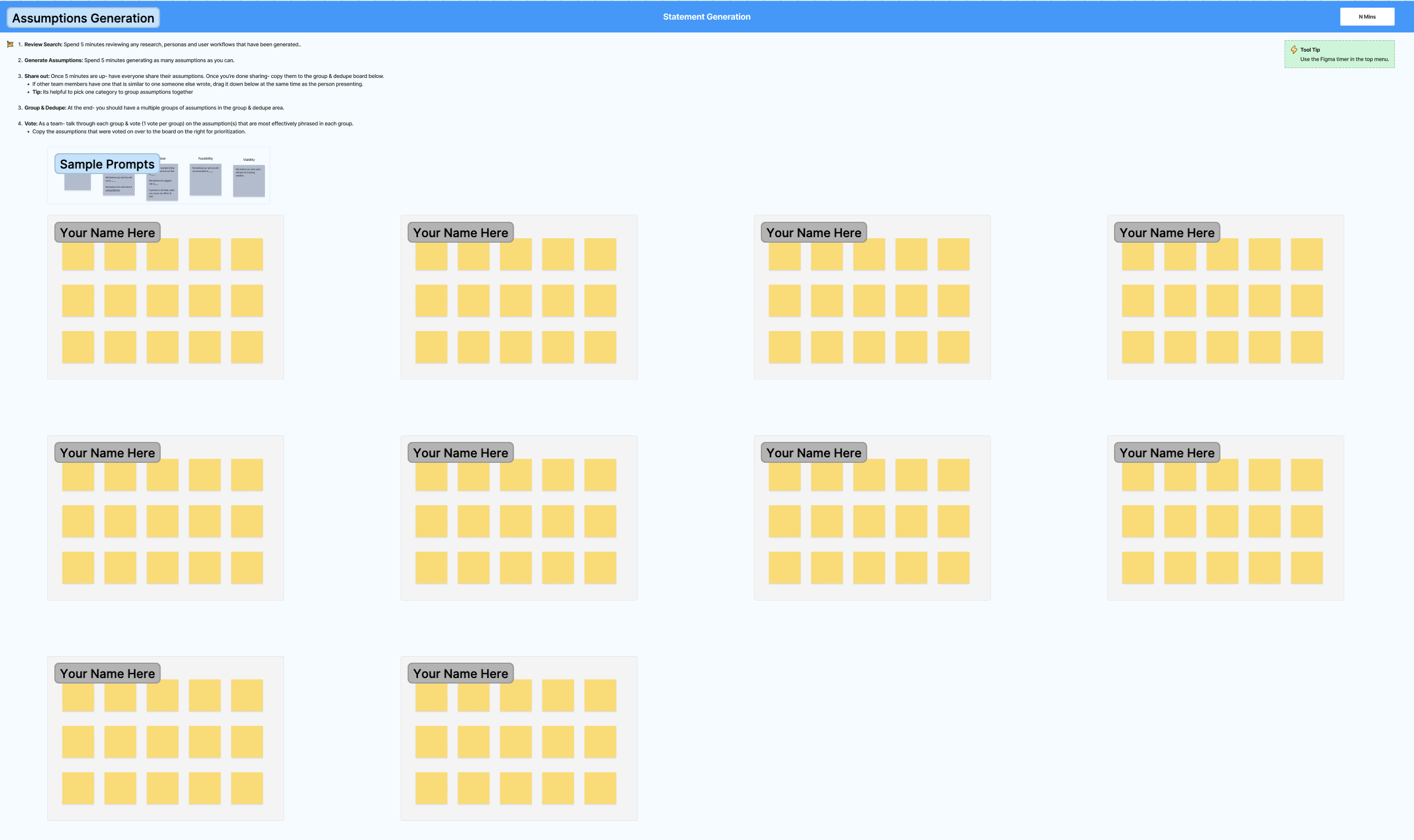Image resolution: width=1414 pixels, height=840 pixels.
Task: Click the lightning bolt icon in Tool Tip
Action: coord(1293,50)
